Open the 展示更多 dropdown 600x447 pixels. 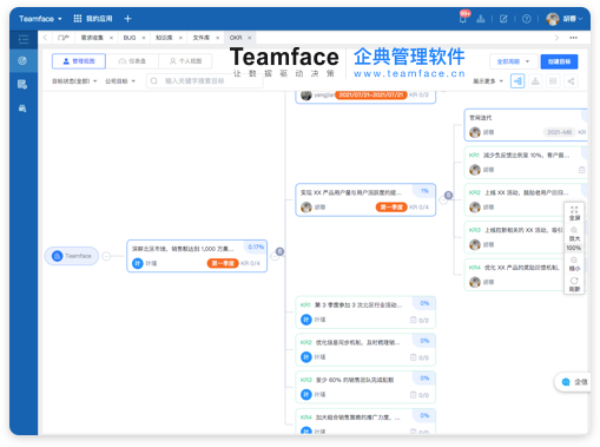(488, 81)
